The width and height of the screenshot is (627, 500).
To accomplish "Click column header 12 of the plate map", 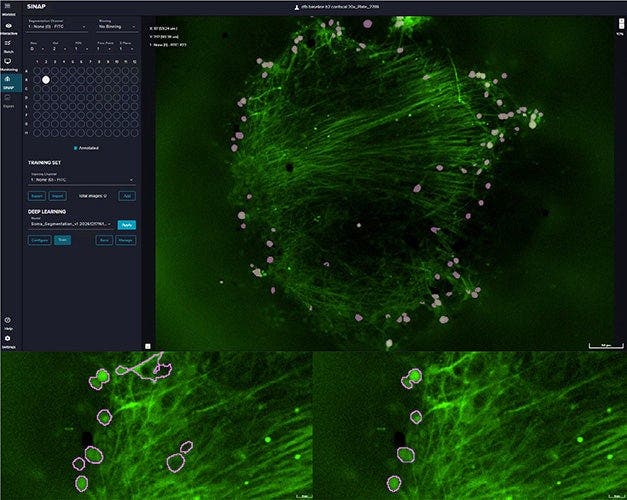I will pyautogui.click(x=134, y=62).
